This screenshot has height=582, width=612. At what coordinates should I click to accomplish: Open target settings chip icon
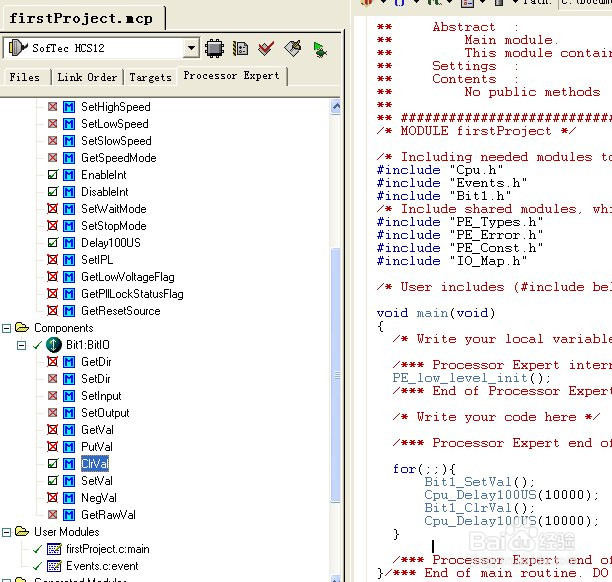(x=214, y=48)
